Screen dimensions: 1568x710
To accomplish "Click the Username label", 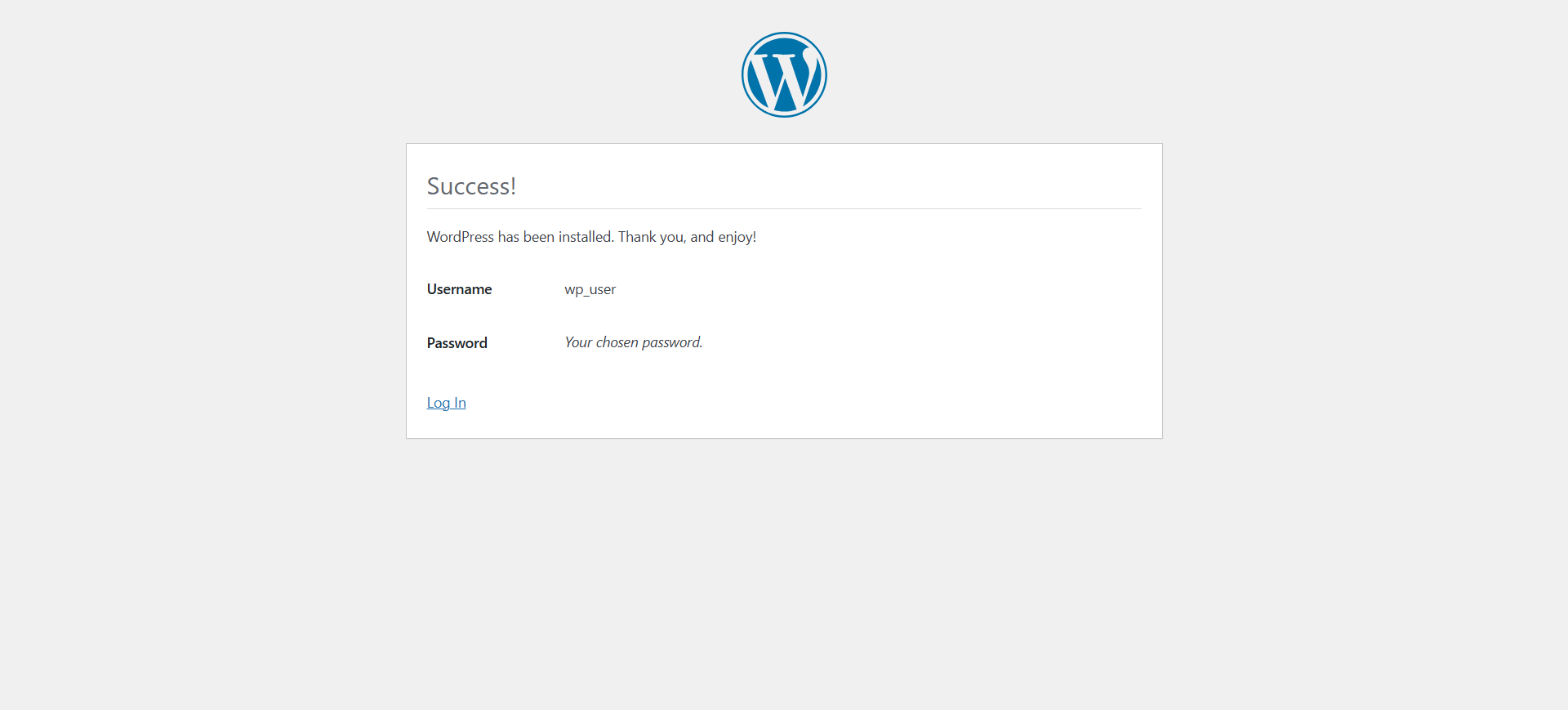I will pyautogui.click(x=458, y=289).
